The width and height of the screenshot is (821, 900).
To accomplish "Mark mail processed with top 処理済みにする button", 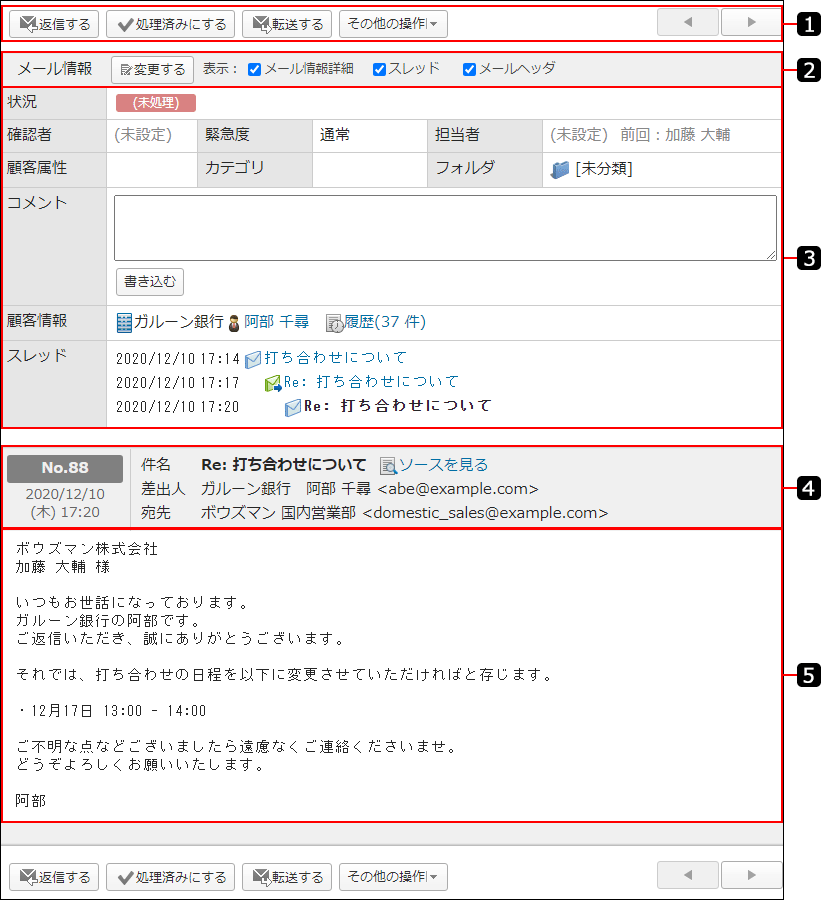I will (171, 24).
